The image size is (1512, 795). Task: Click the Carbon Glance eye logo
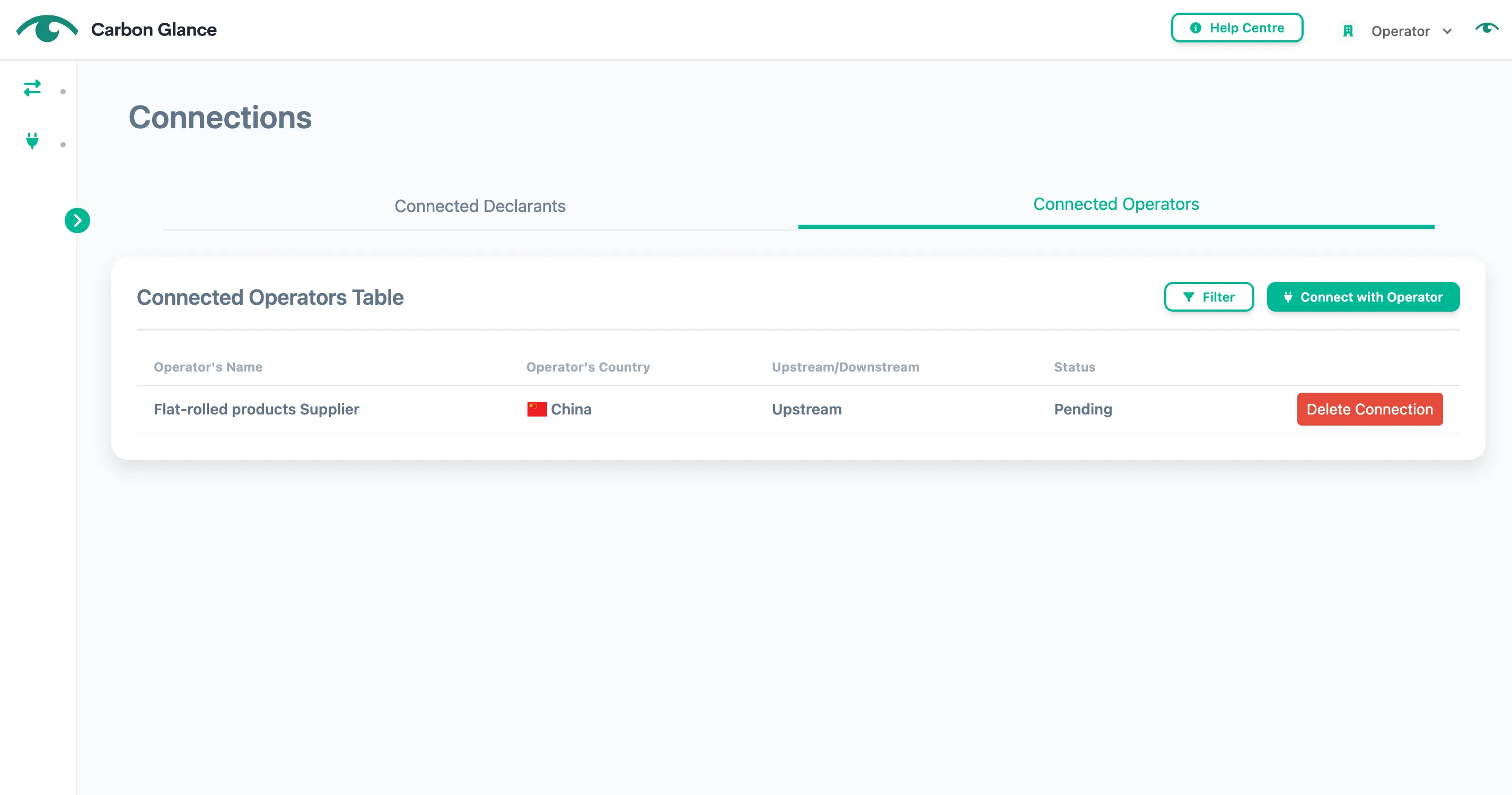click(47, 28)
